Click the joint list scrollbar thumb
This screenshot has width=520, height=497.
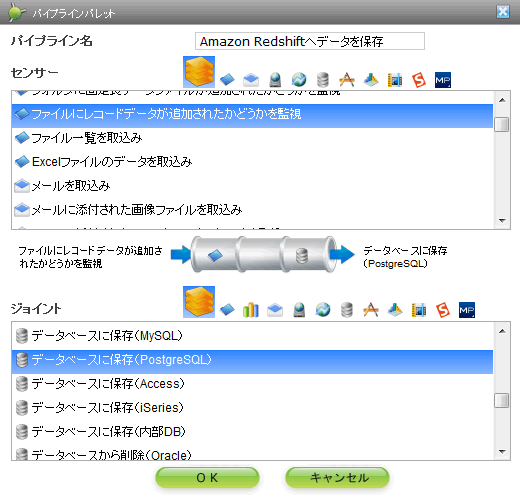click(x=502, y=400)
